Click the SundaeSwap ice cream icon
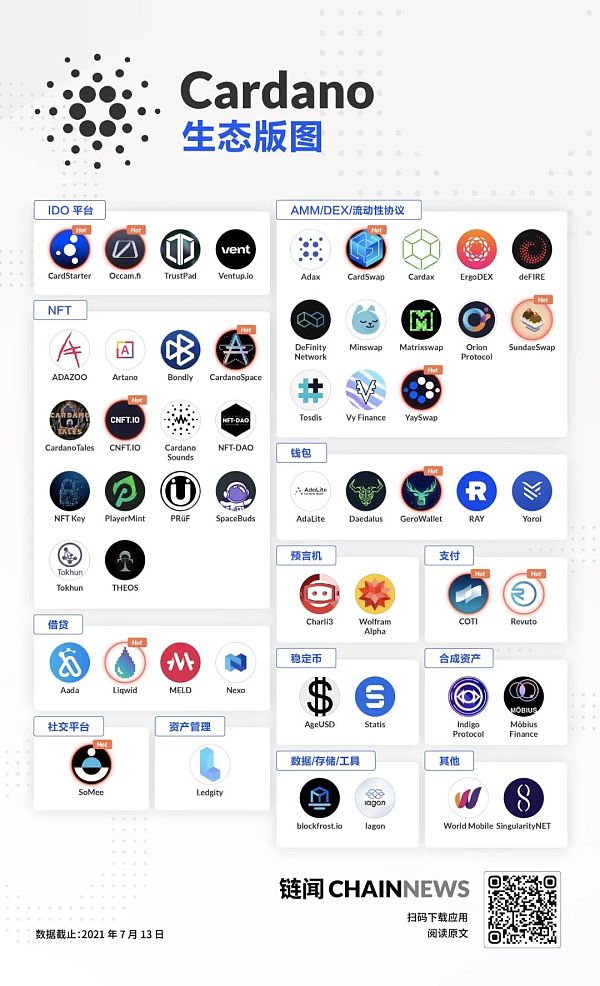This screenshot has height=986, width=600. click(x=532, y=320)
